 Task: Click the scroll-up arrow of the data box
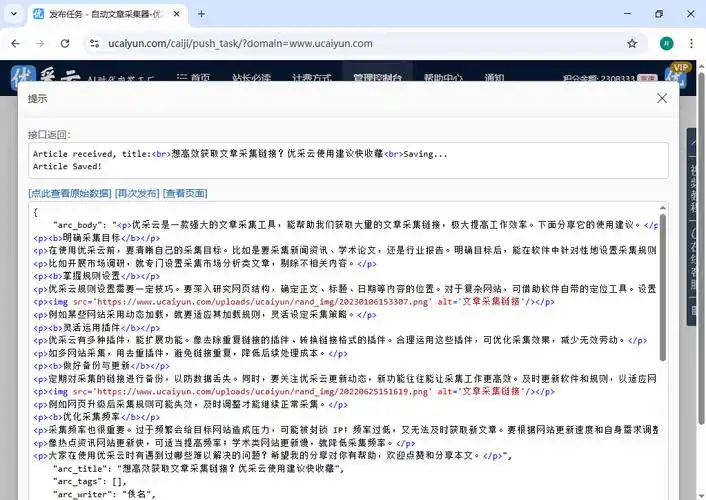click(662, 208)
